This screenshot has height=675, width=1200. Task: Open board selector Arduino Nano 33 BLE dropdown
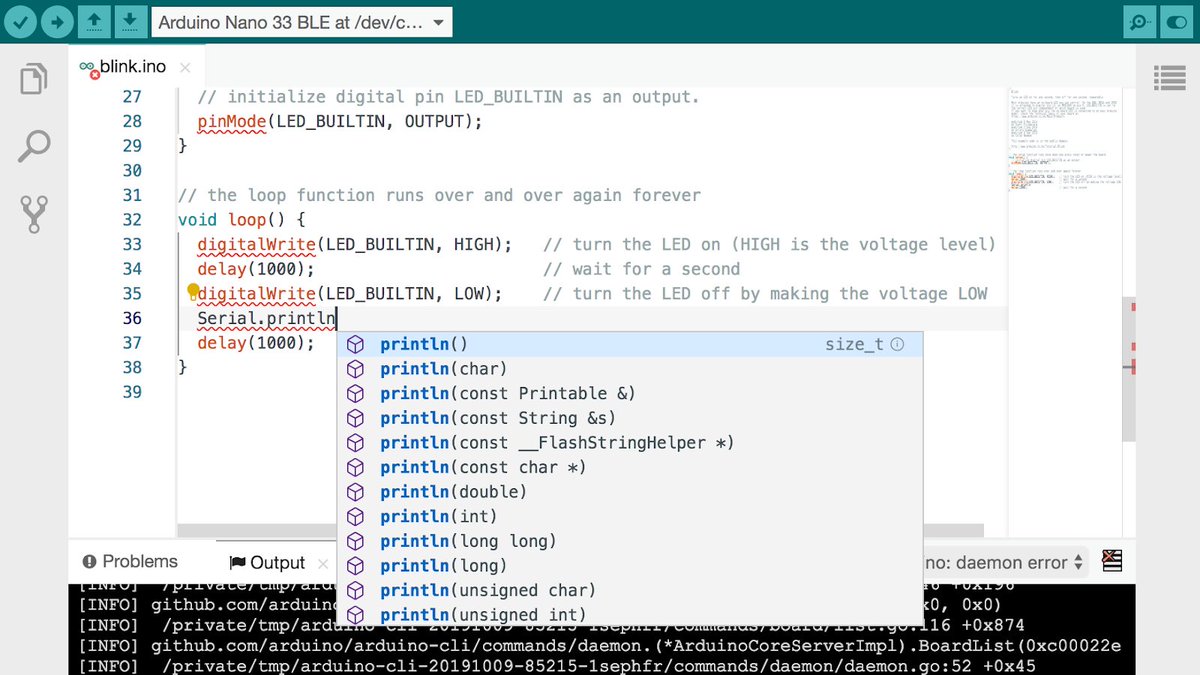[x=301, y=22]
